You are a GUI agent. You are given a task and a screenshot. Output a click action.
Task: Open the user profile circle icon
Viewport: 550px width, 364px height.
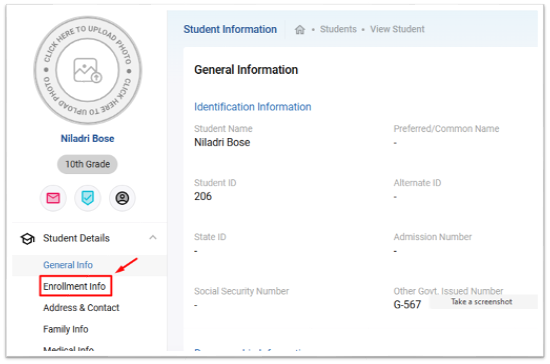coord(122,198)
